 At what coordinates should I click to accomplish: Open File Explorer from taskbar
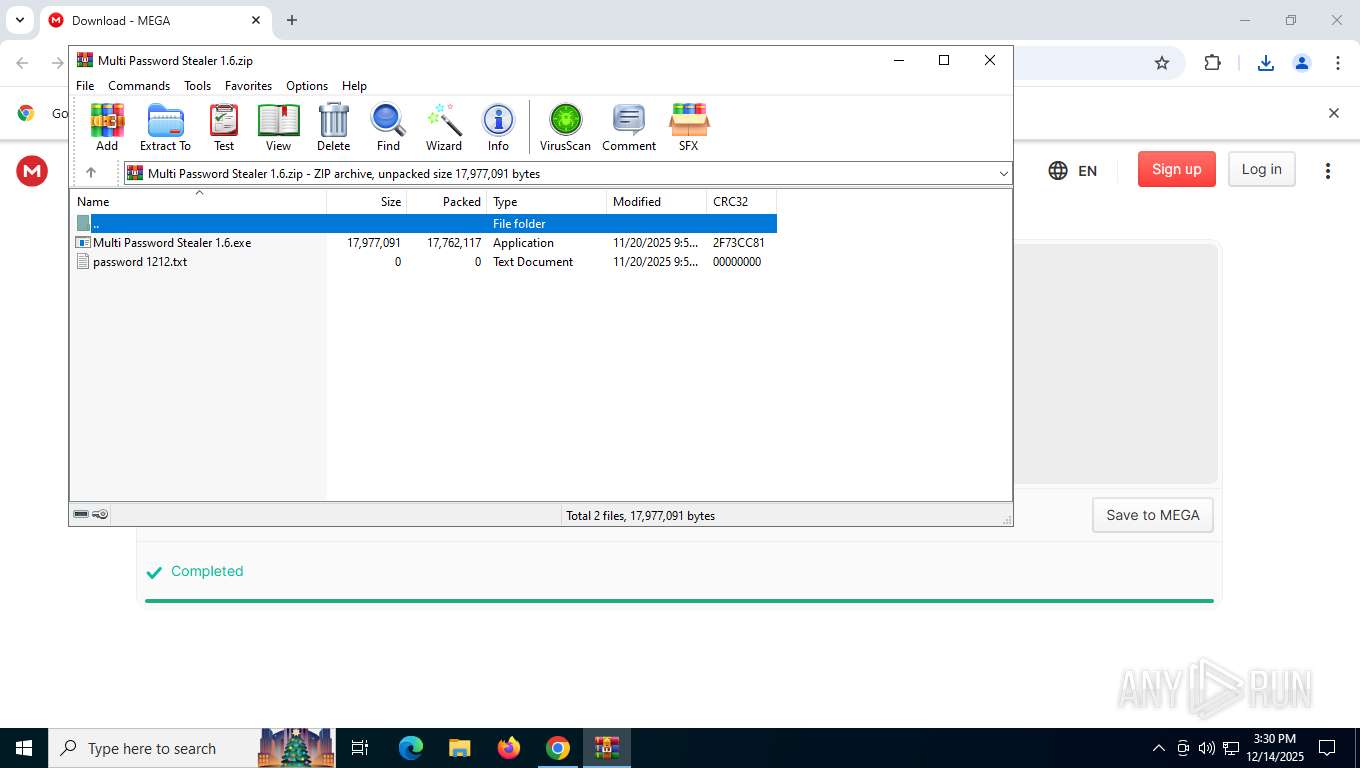pos(460,748)
